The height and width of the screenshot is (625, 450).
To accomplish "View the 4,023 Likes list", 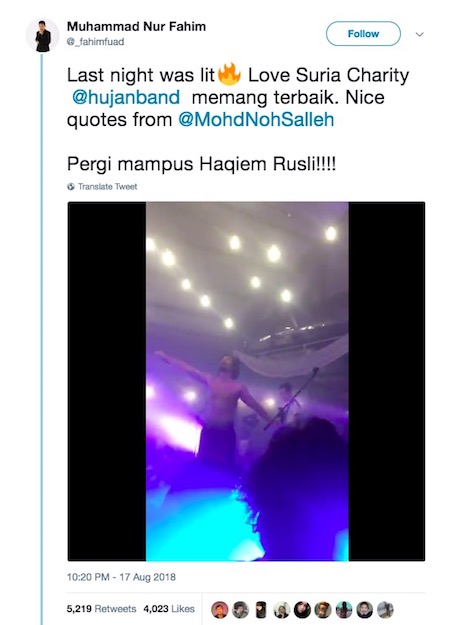I will coord(169,609).
